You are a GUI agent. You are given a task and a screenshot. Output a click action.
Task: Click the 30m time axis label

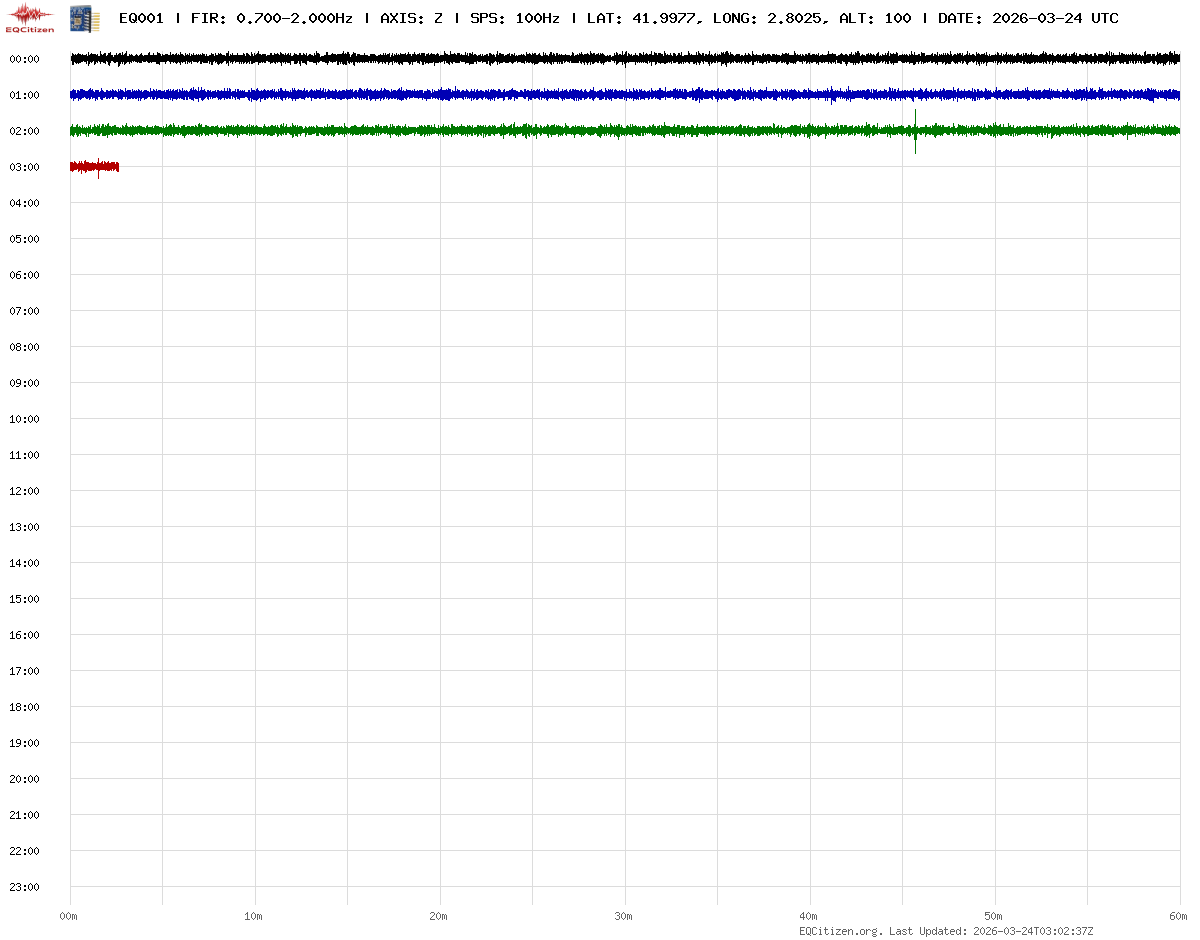tap(624, 916)
